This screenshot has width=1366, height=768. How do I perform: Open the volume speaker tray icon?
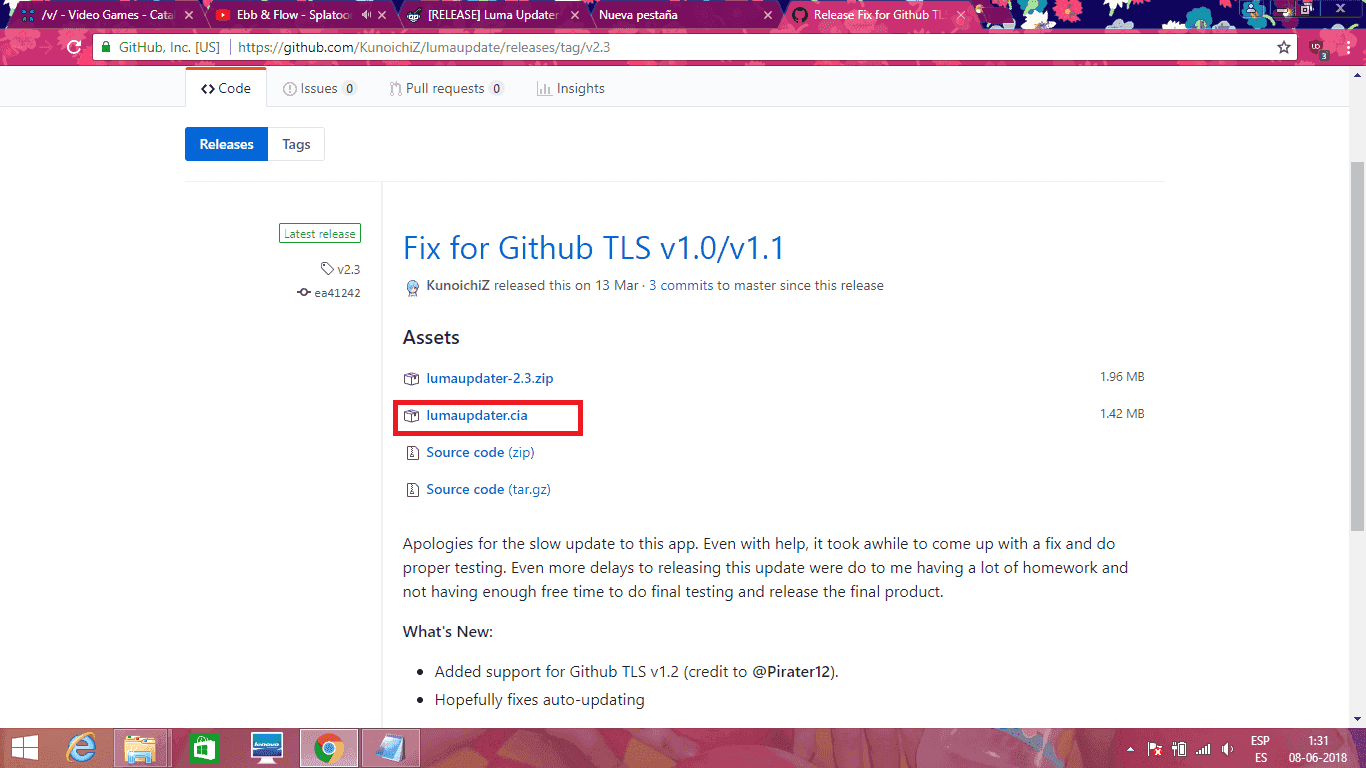1227,749
